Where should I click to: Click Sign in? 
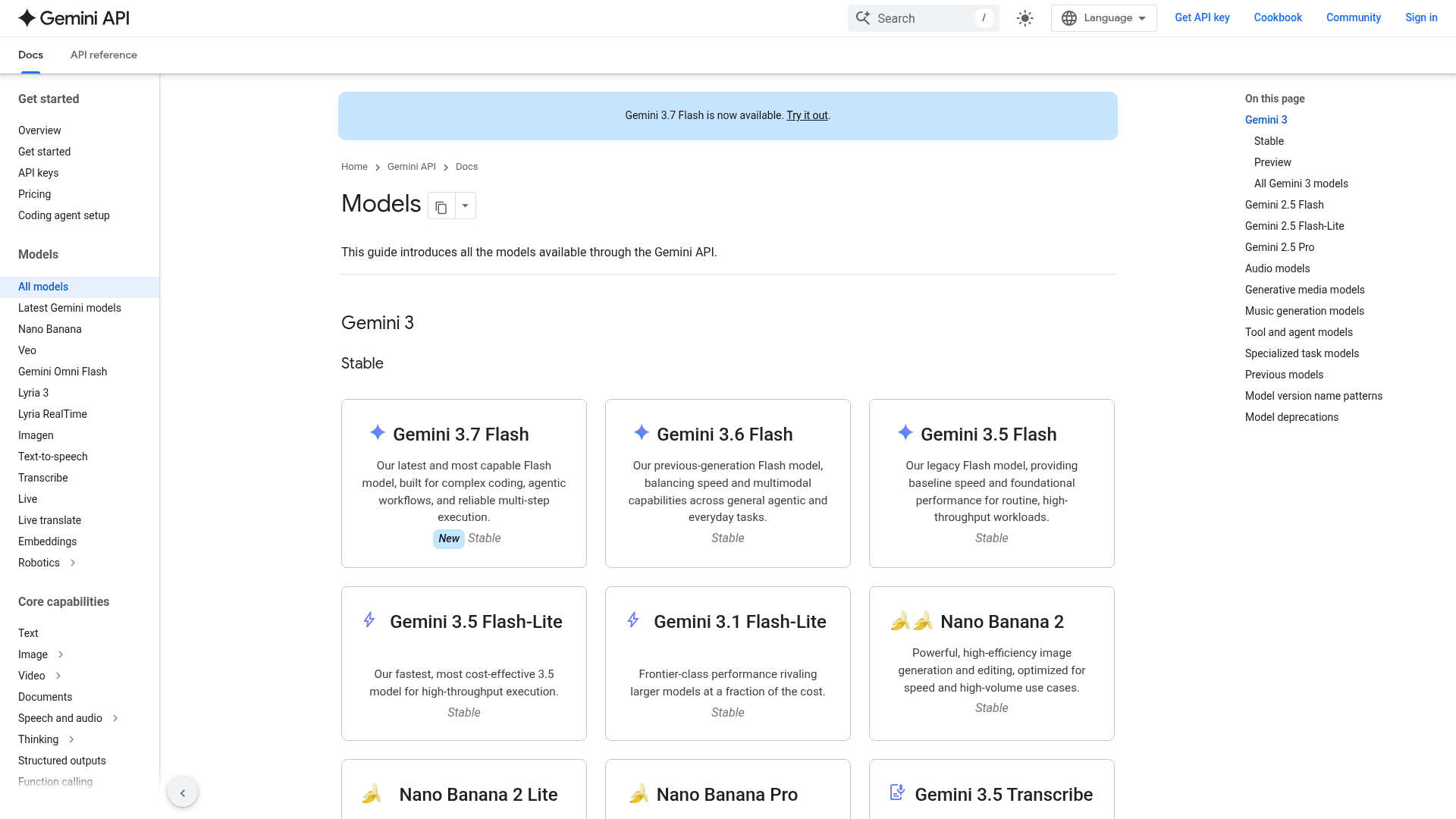1421,17
